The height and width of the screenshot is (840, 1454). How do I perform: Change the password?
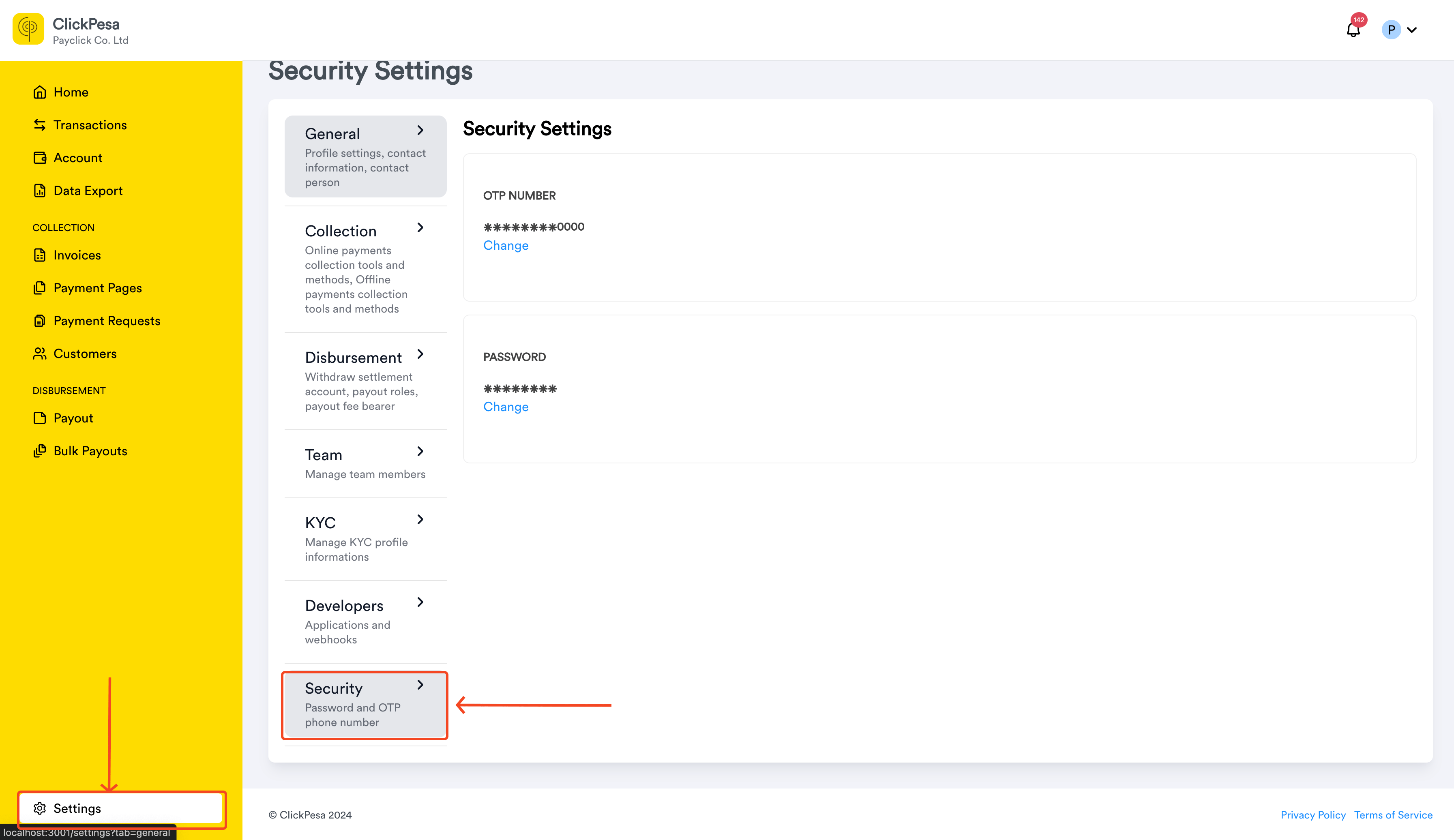[506, 407]
